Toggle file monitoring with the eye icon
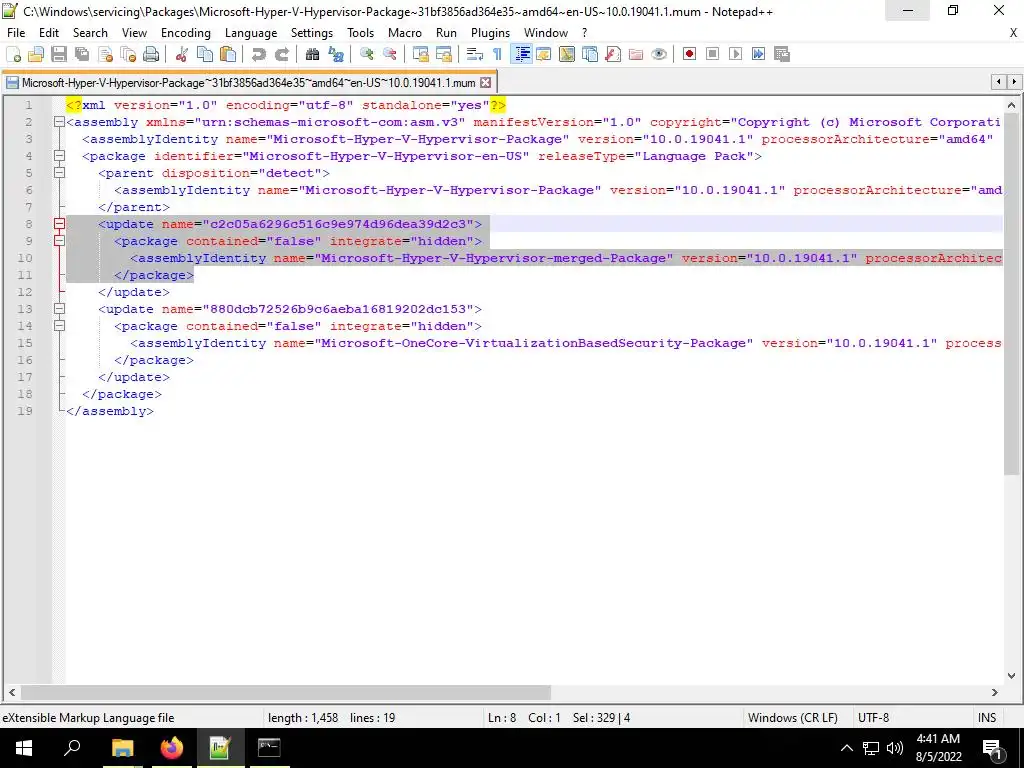The width and height of the screenshot is (1024, 768). 659,54
